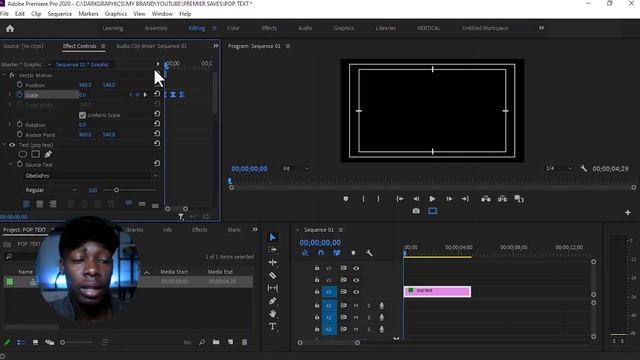Open the Fit zoom level dropdown
Screen dimensions: 640x360
coord(296,169)
